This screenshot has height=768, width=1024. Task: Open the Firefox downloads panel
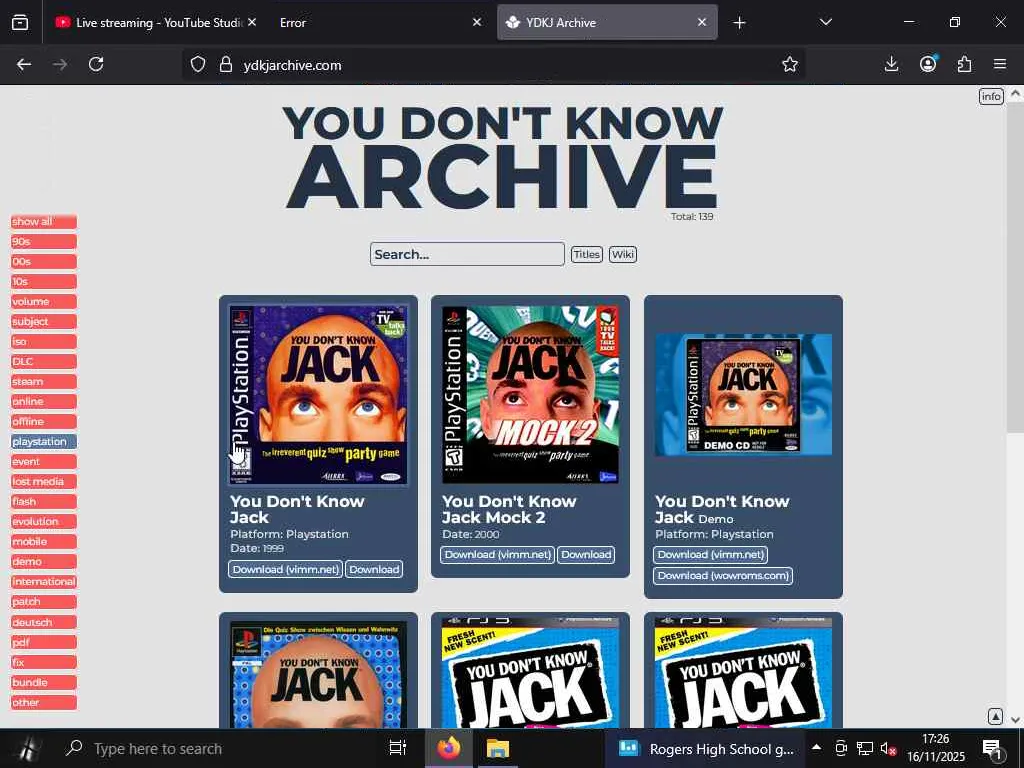[x=891, y=64]
